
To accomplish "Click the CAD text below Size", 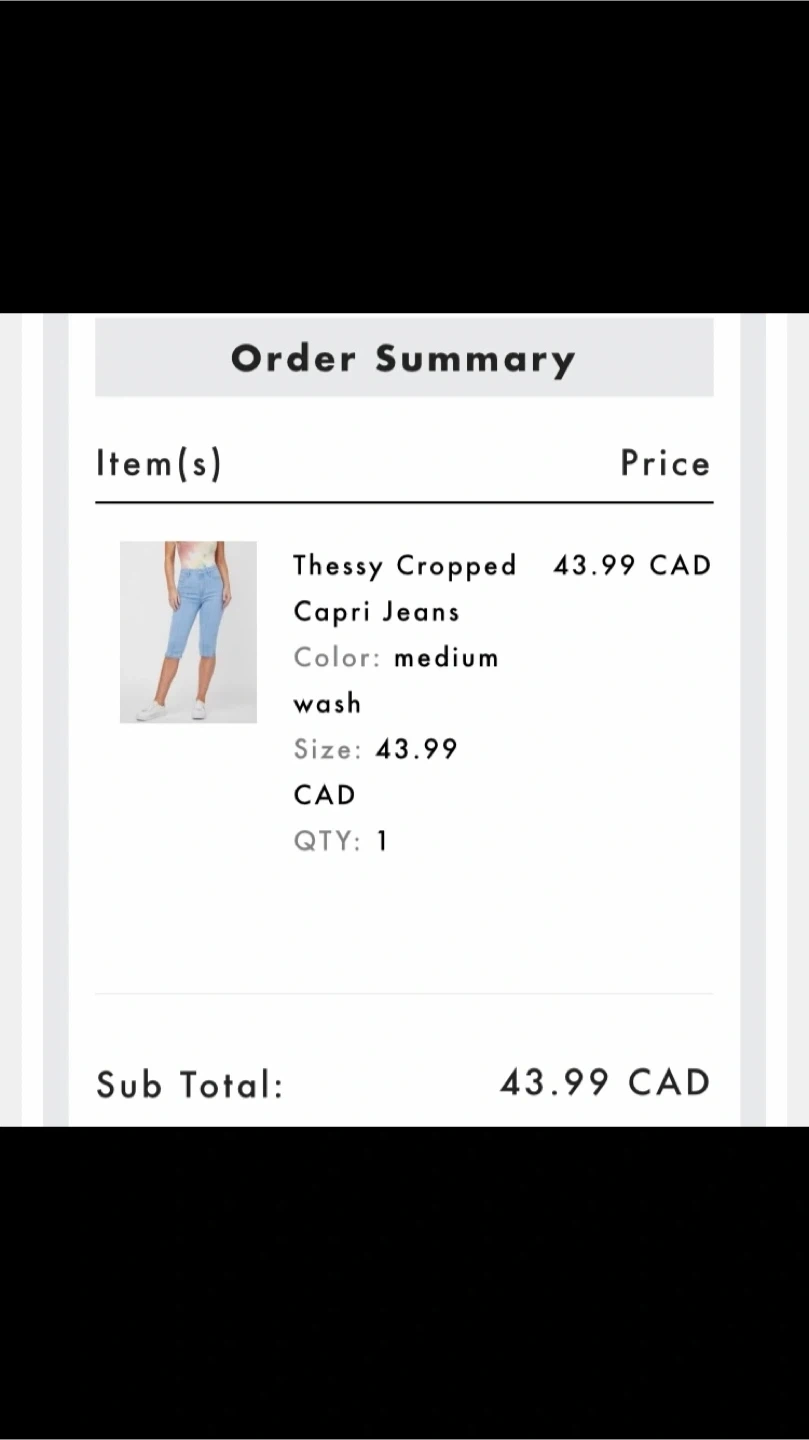I will tap(324, 795).
